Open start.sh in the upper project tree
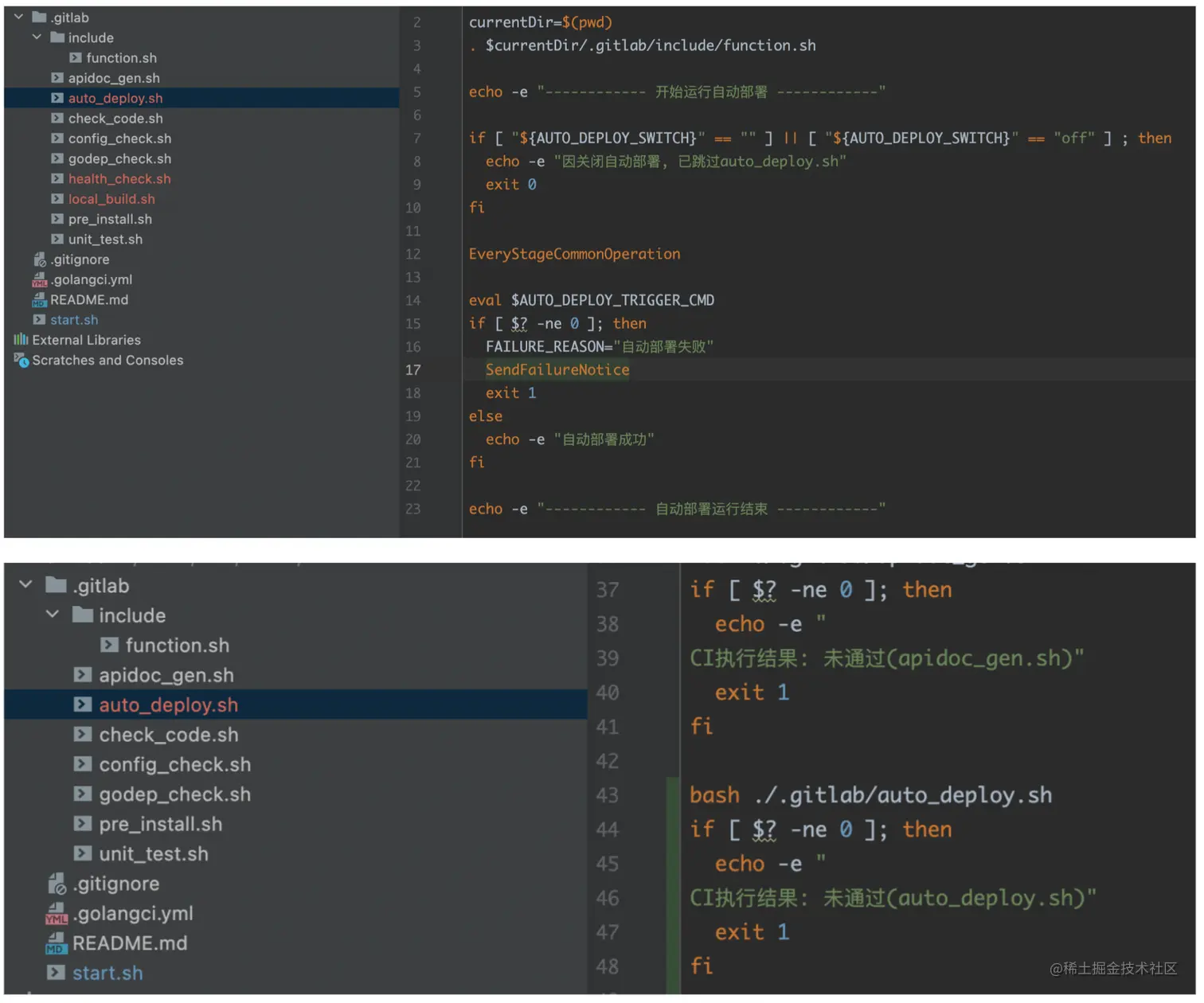Viewport: 1204px width, 1003px height. click(74, 319)
